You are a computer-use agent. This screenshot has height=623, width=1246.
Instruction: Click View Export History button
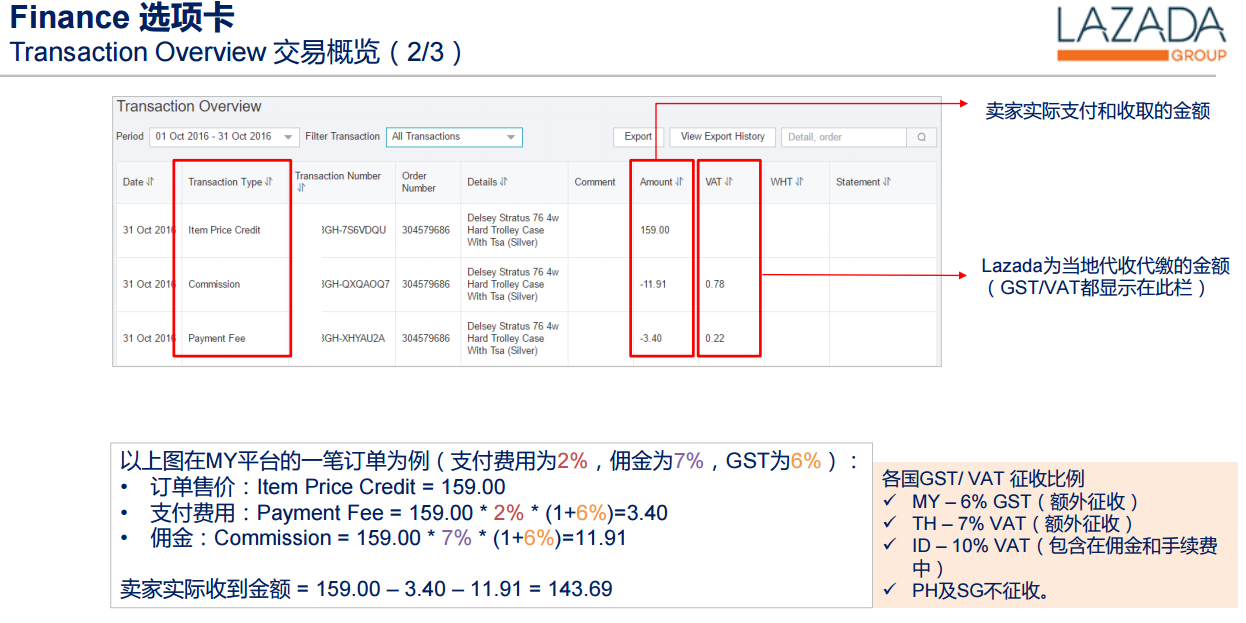pyautogui.click(x=722, y=137)
